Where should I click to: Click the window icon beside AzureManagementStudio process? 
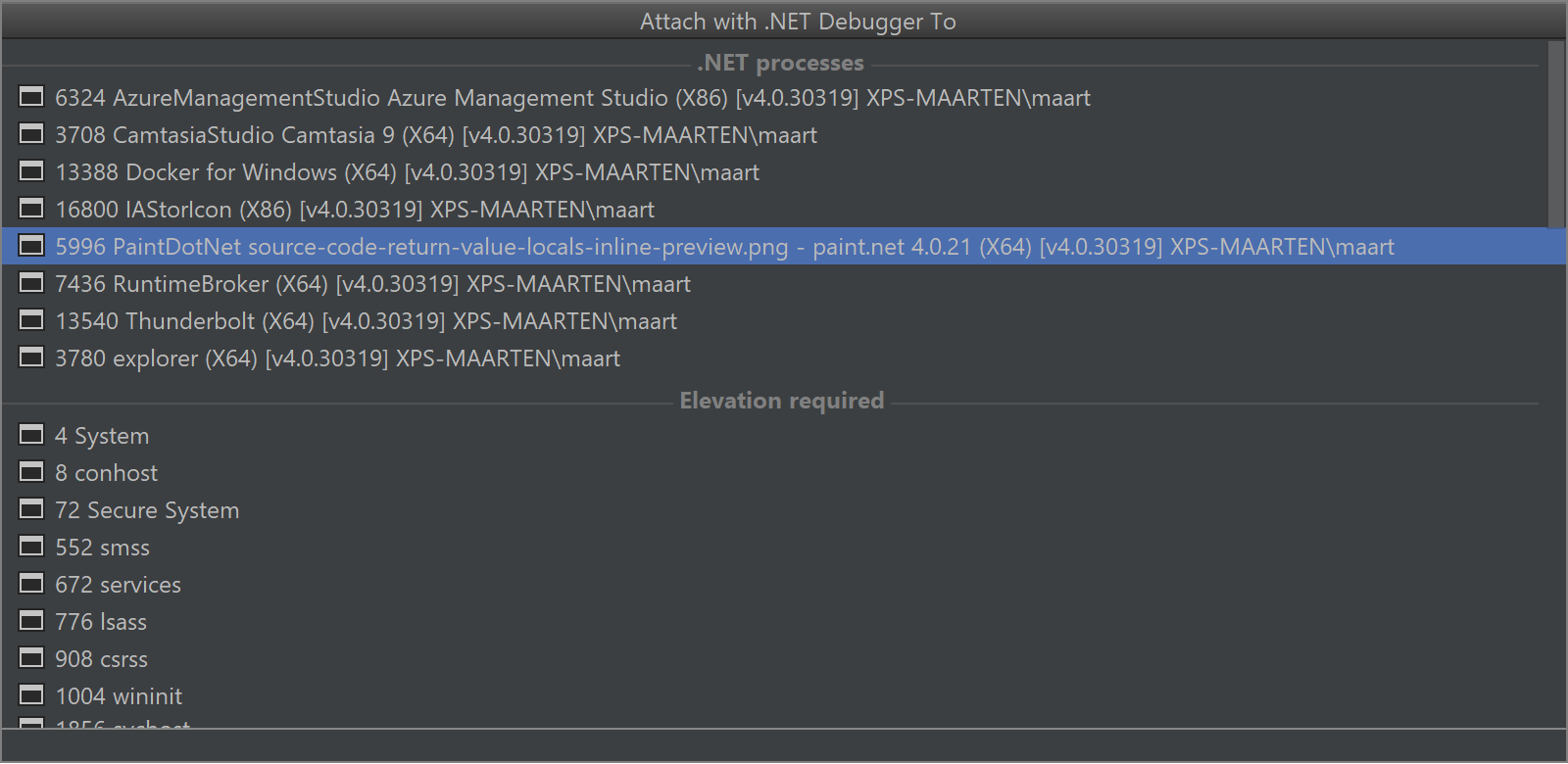point(31,97)
